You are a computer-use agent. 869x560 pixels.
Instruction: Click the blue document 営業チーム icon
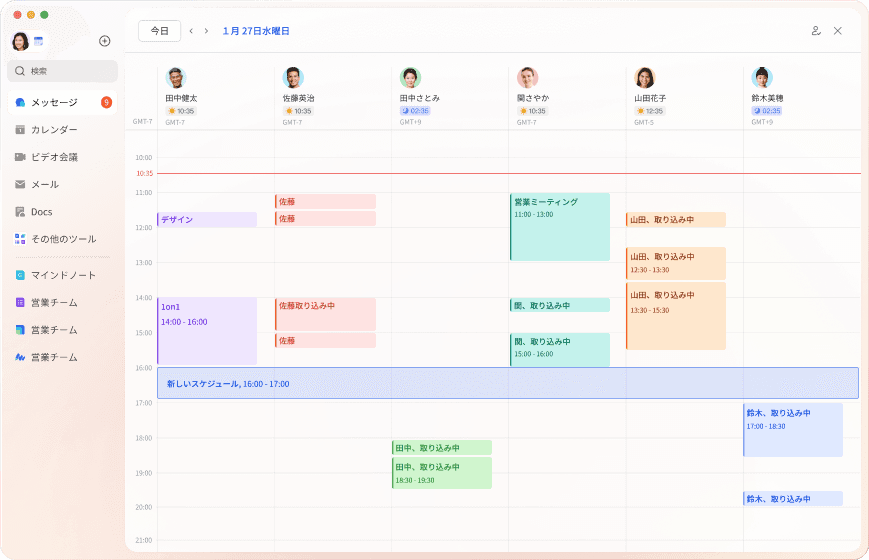click(20, 330)
